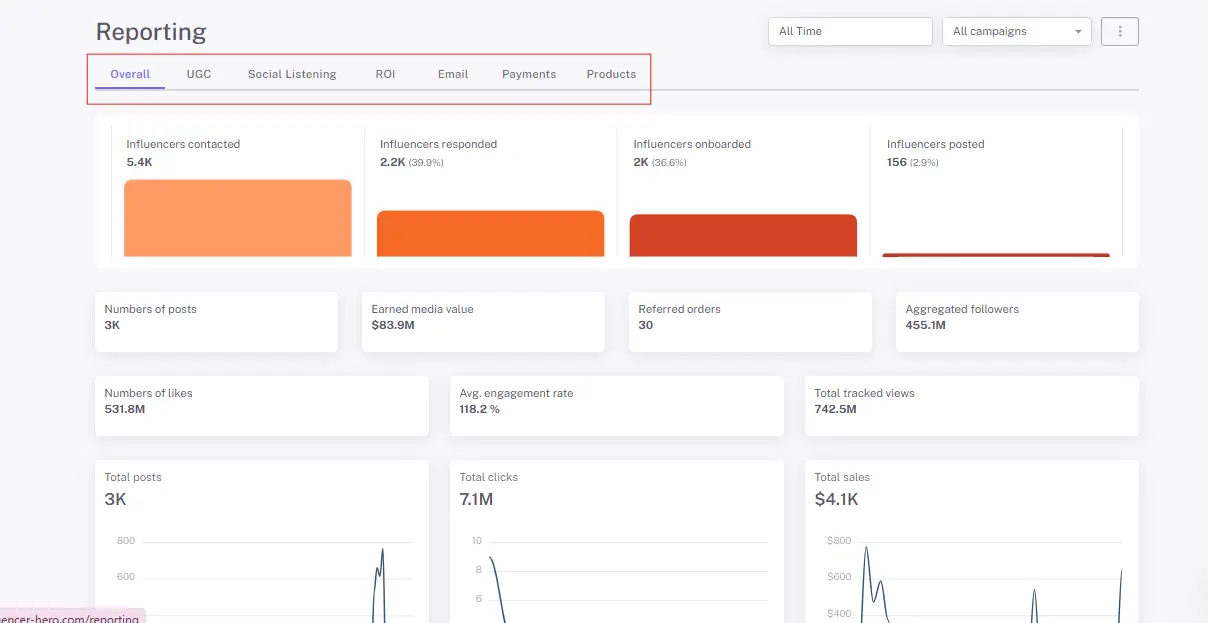The image size is (1208, 623).
Task: Switch to the UGC tab
Action: tap(199, 74)
